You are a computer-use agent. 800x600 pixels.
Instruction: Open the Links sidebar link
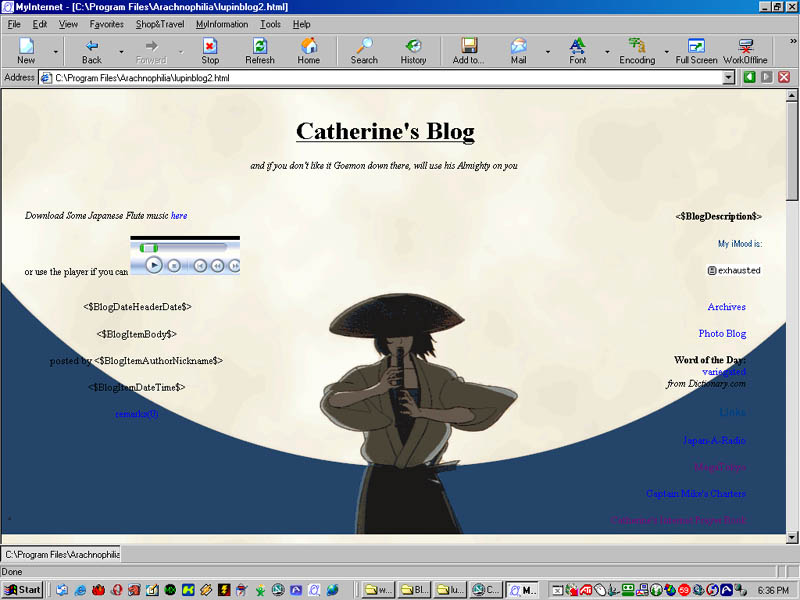(733, 412)
